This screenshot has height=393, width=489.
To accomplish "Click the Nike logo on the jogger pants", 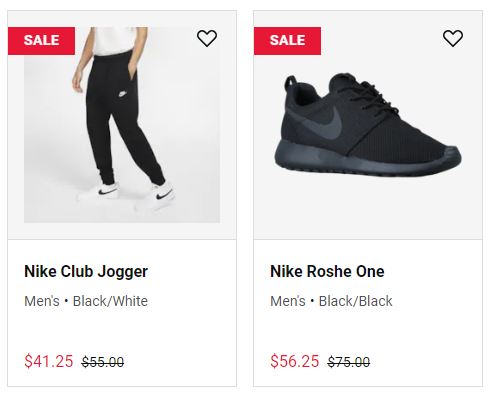I will (123, 94).
